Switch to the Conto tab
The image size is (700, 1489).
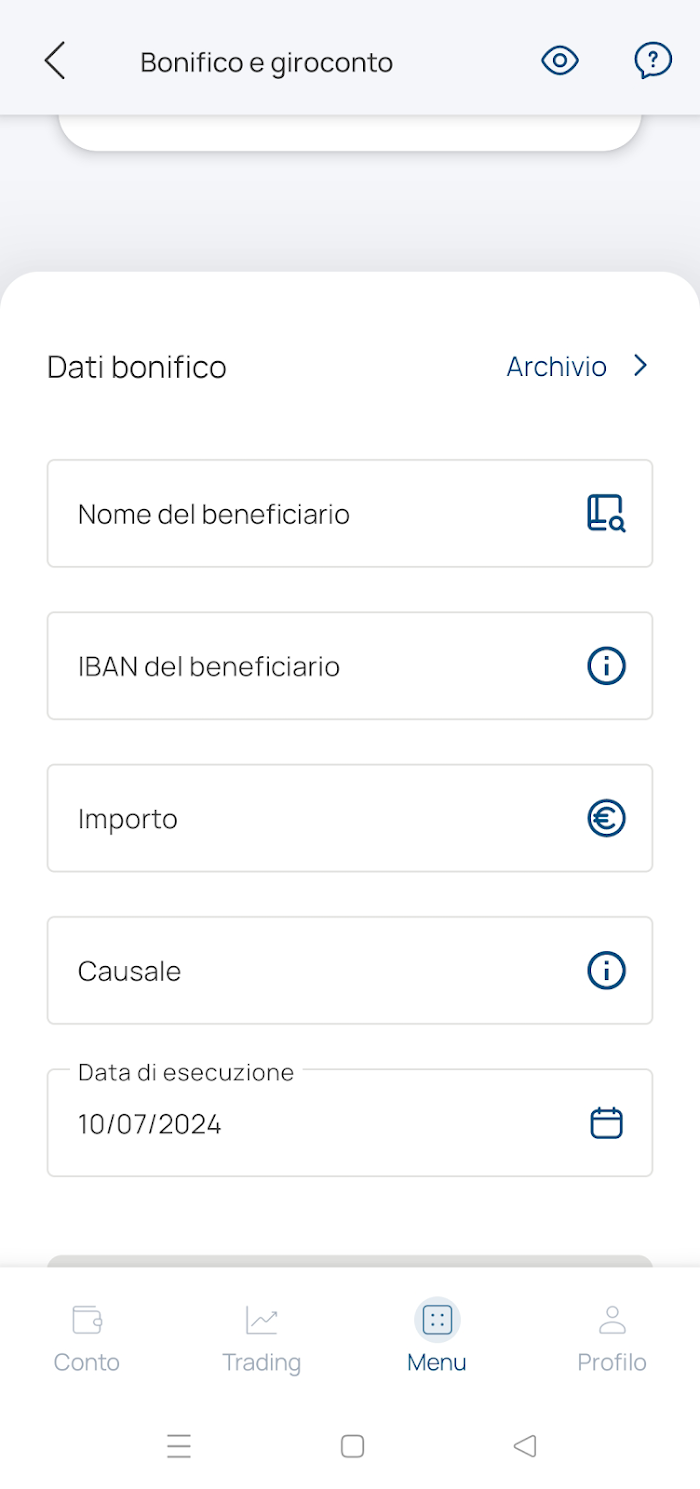click(x=87, y=1339)
